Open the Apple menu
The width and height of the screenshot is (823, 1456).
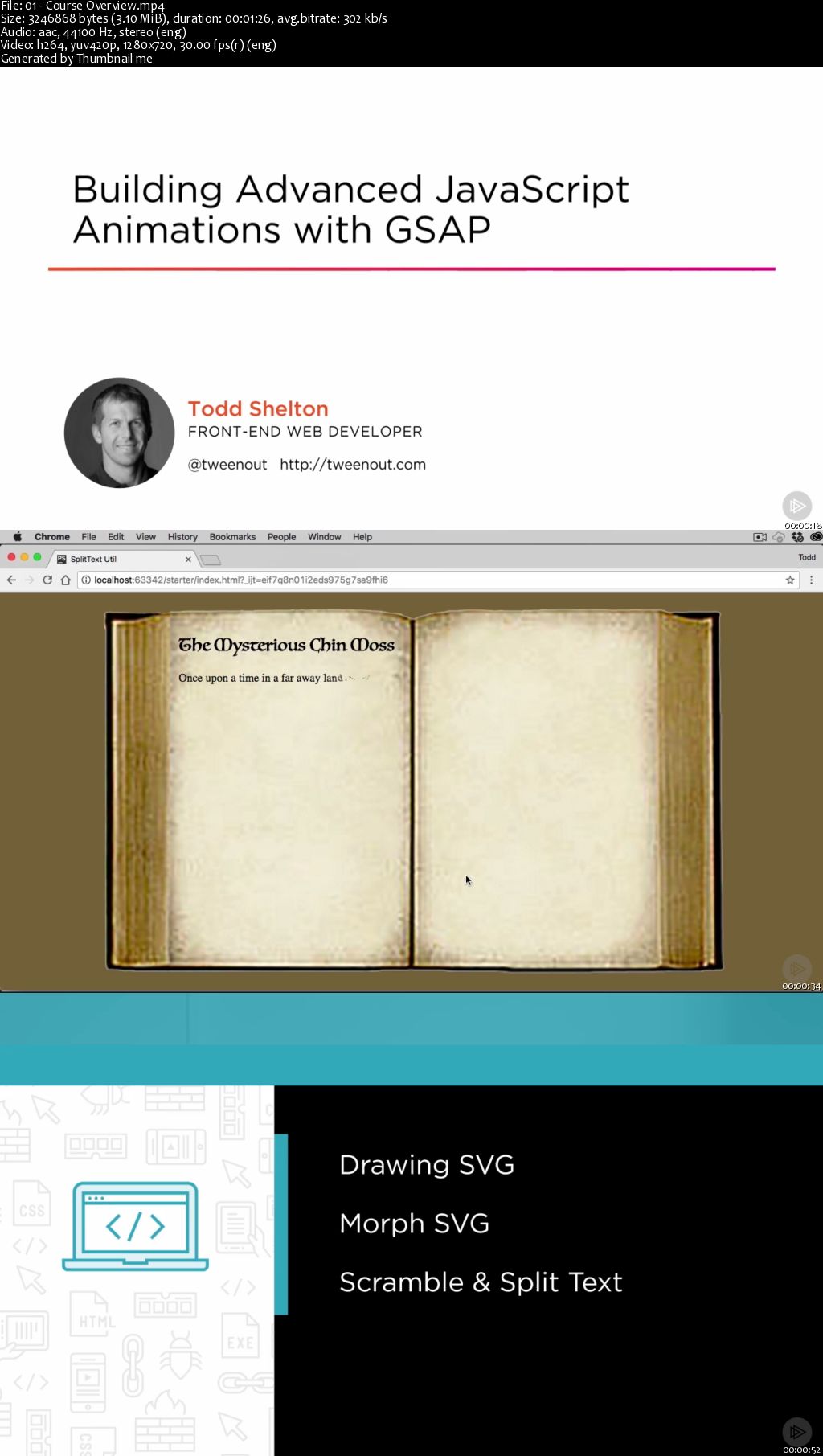18,537
